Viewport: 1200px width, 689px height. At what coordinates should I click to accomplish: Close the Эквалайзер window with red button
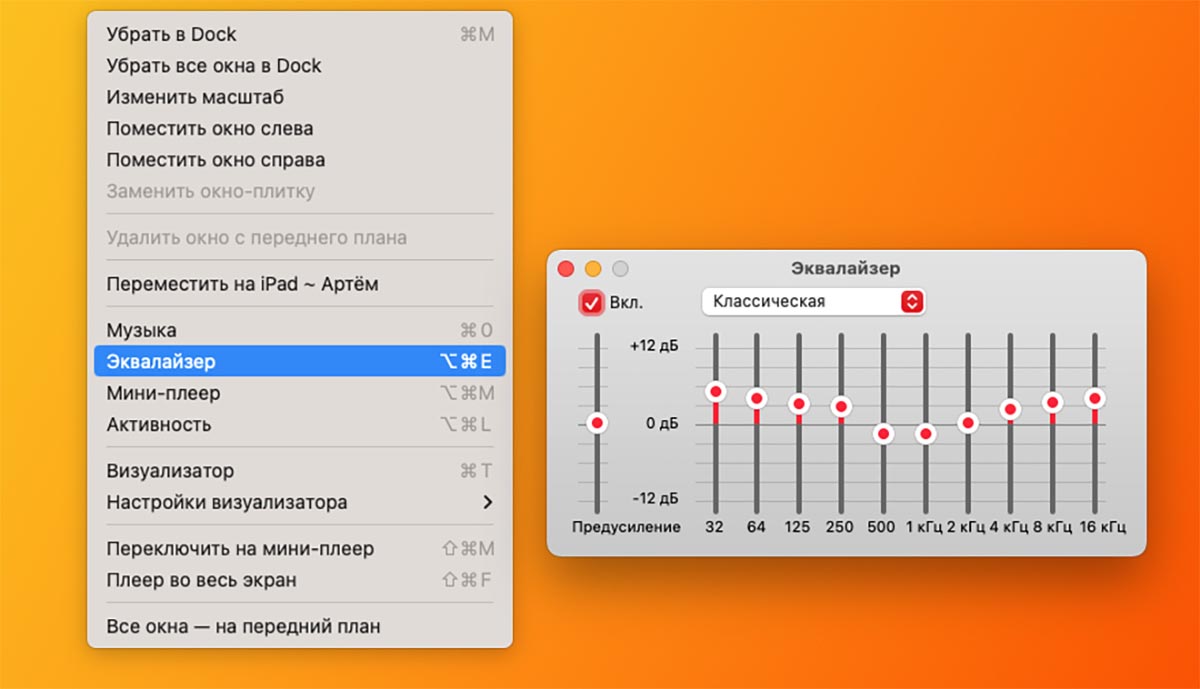(x=566, y=269)
